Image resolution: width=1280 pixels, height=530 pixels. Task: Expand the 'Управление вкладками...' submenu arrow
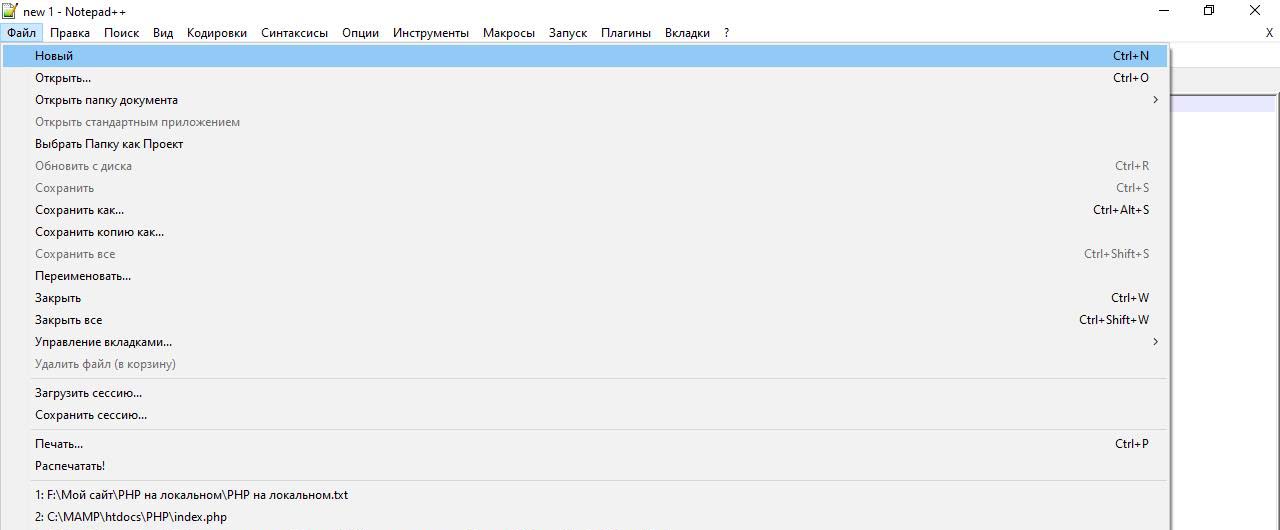(x=1155, y=342)
